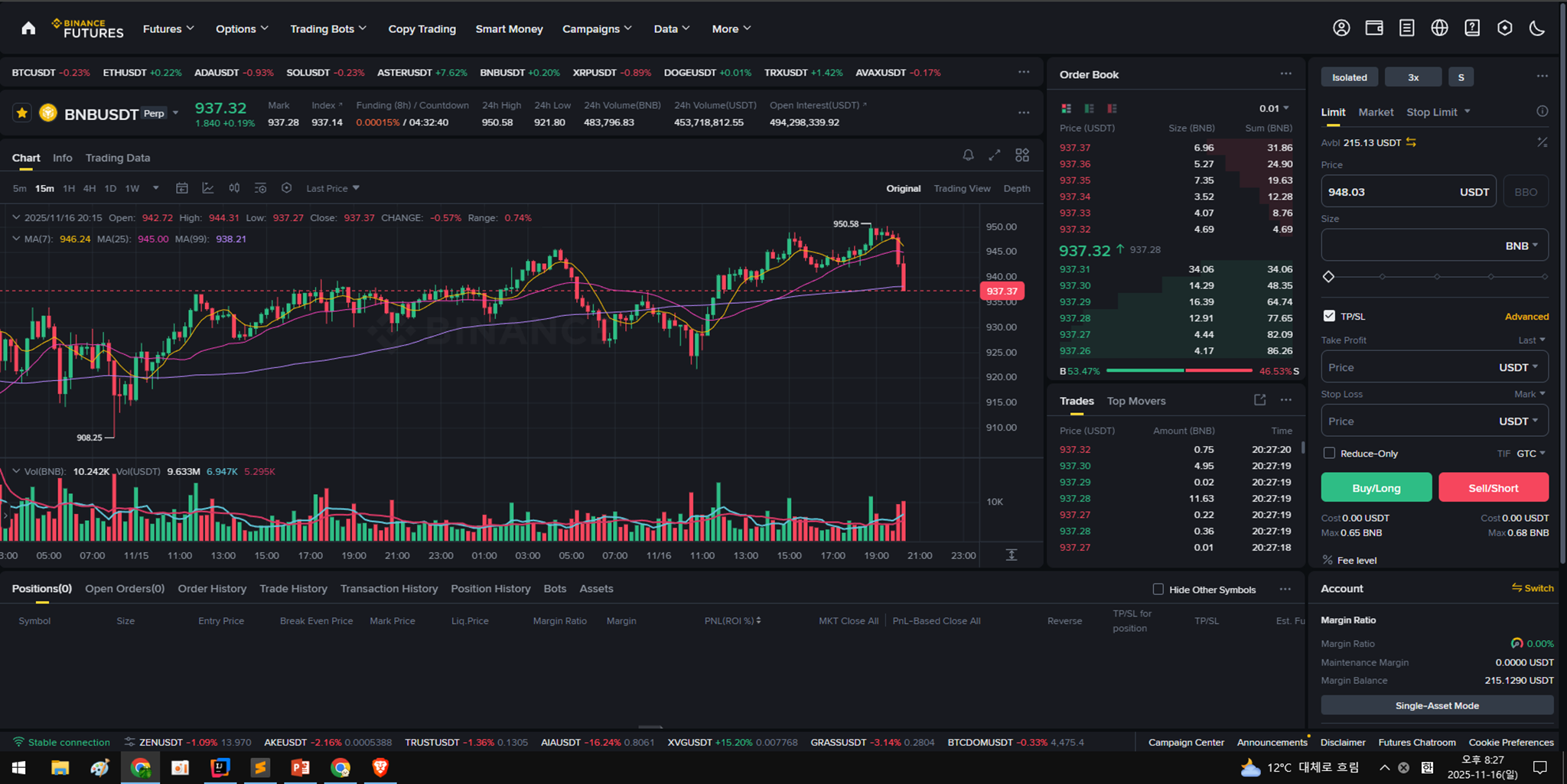Screen dimensions: 1567x784
Task: Open Advanced TP/SL settings
Action: [1526, 317]
